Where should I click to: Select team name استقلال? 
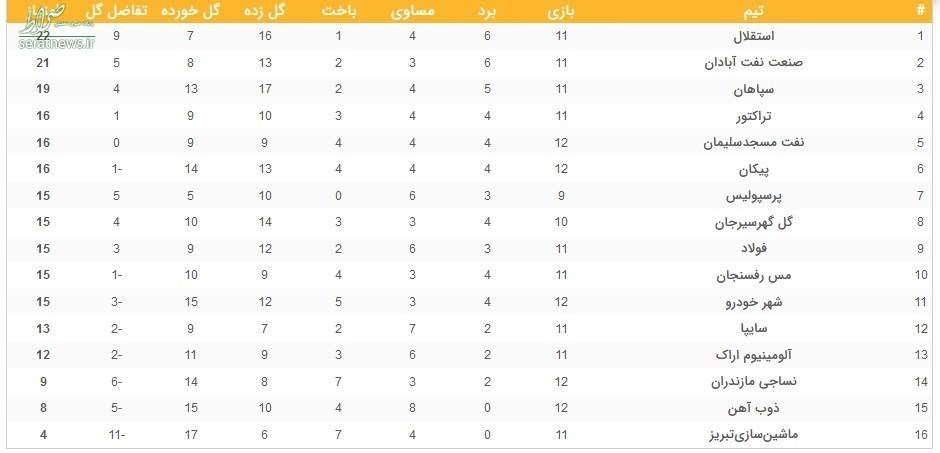pos(754,36)
